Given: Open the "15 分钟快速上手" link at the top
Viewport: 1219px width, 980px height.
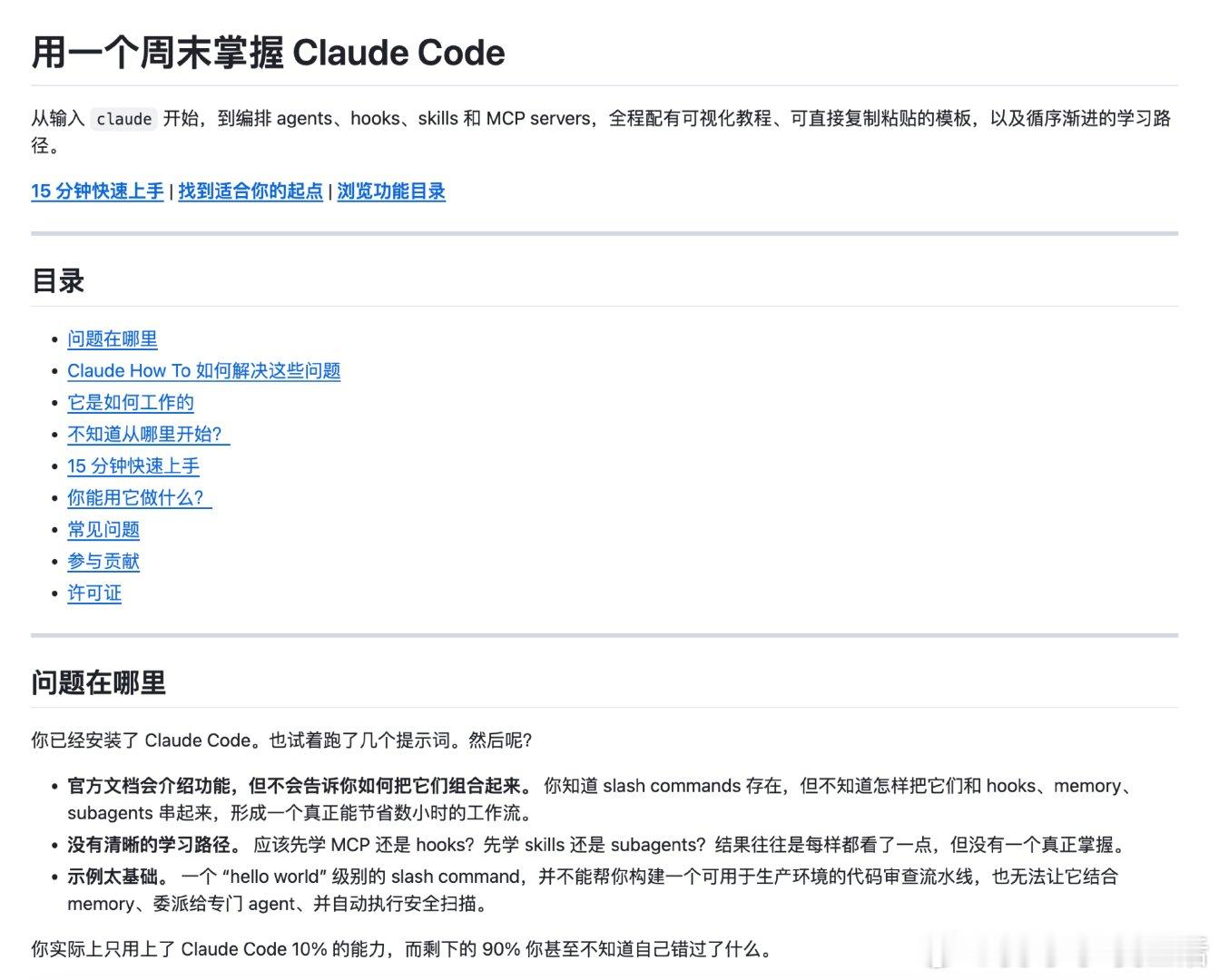Looking at the screenshot, I should click(x=96, y=192).
